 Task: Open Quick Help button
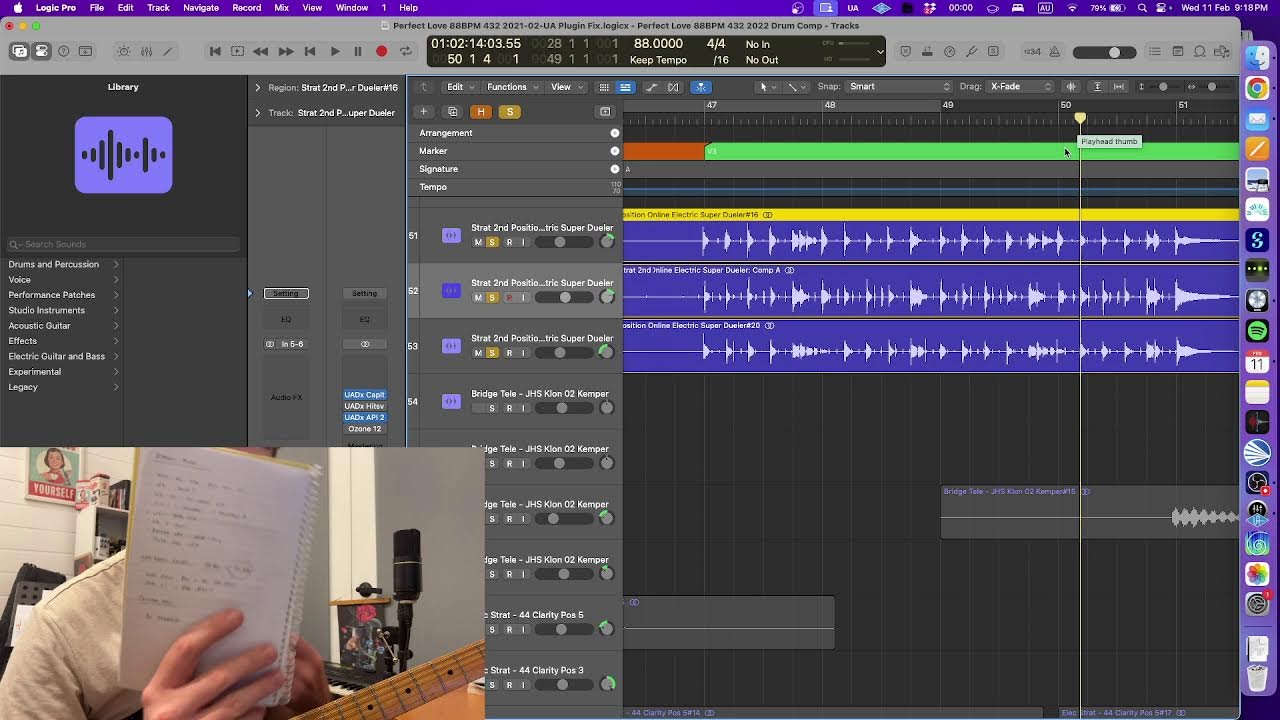pyautogui.click(x=64, y=51)
